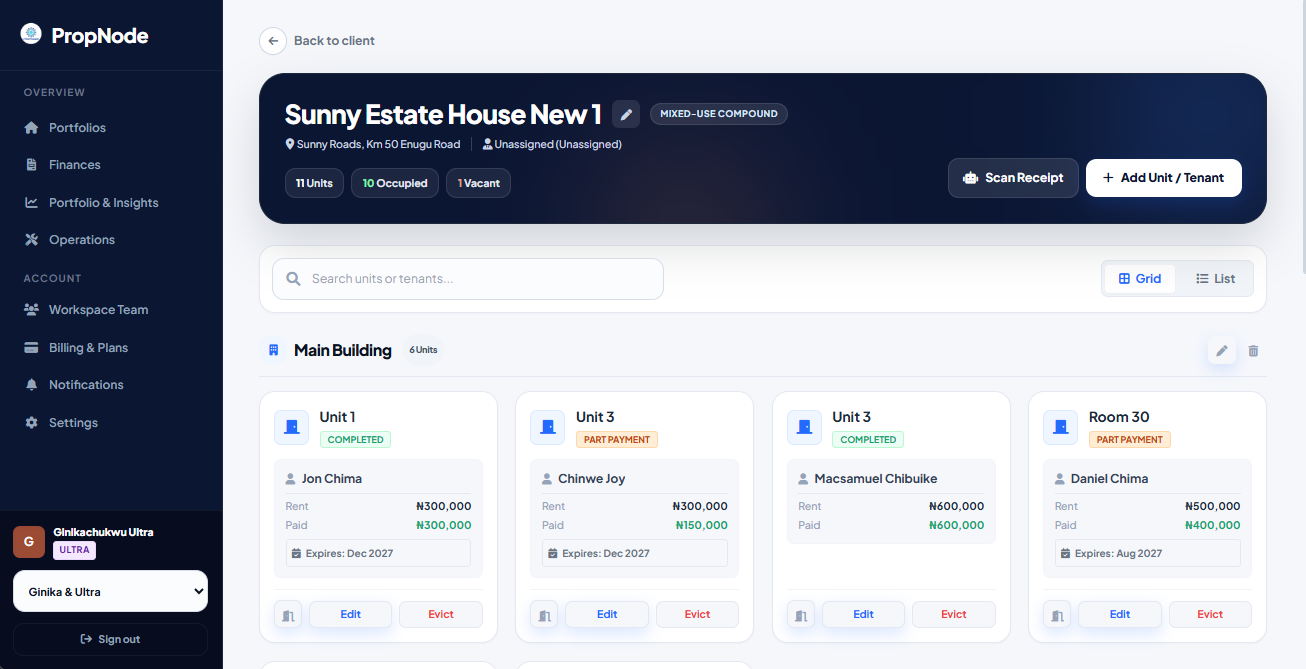This screenshot has height=669, width=1306.
Task: Switch to Grid view
Action: pyautogui.click(x=1140, y=279)
